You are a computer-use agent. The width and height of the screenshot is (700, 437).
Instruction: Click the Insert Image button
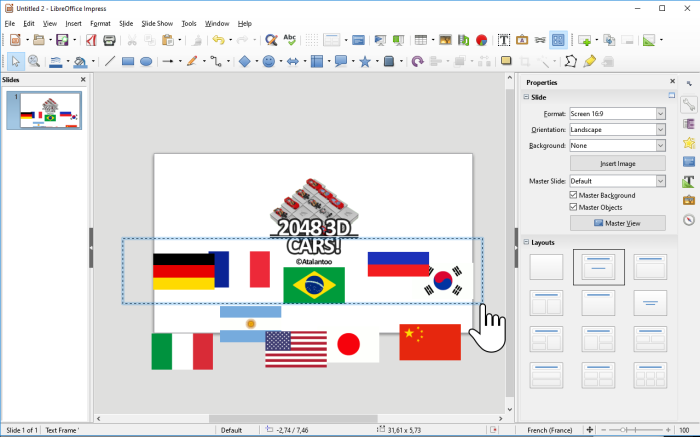click(x=617, y=163)
